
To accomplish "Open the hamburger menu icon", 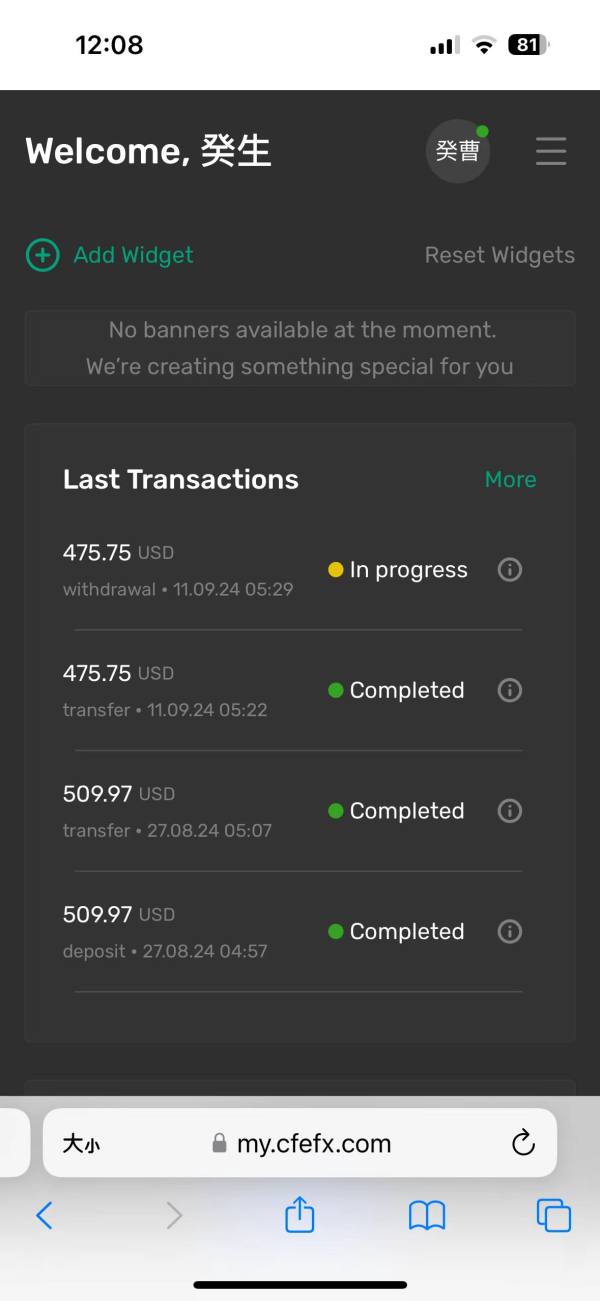I will pyautogui.click(x=551, y=151).
